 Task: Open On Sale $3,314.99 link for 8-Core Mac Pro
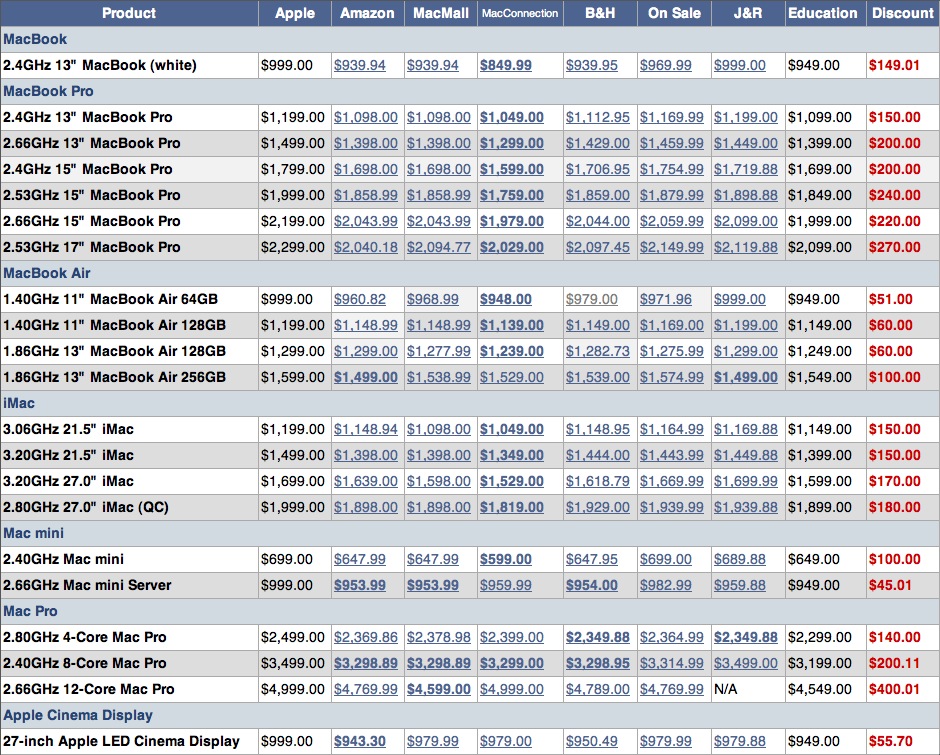click(x=671, y=663)
